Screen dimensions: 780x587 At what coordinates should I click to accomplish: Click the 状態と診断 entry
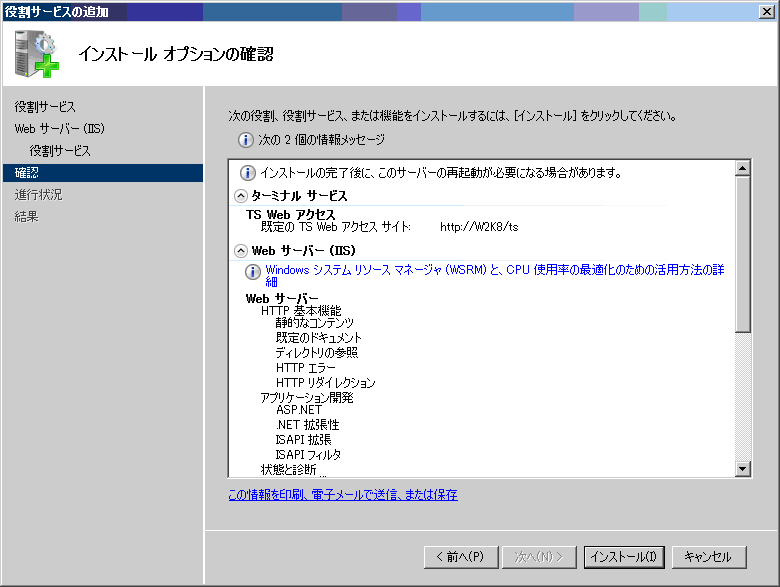pyautogui.click(x=289, y=470)
